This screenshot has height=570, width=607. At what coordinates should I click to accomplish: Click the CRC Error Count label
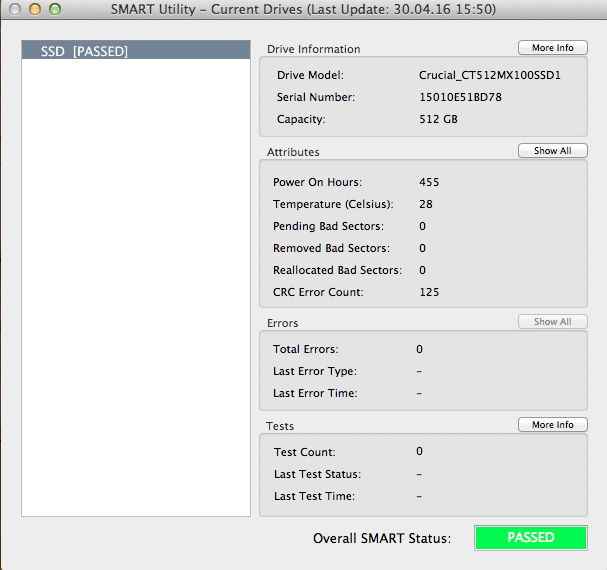tap(318, 292)
